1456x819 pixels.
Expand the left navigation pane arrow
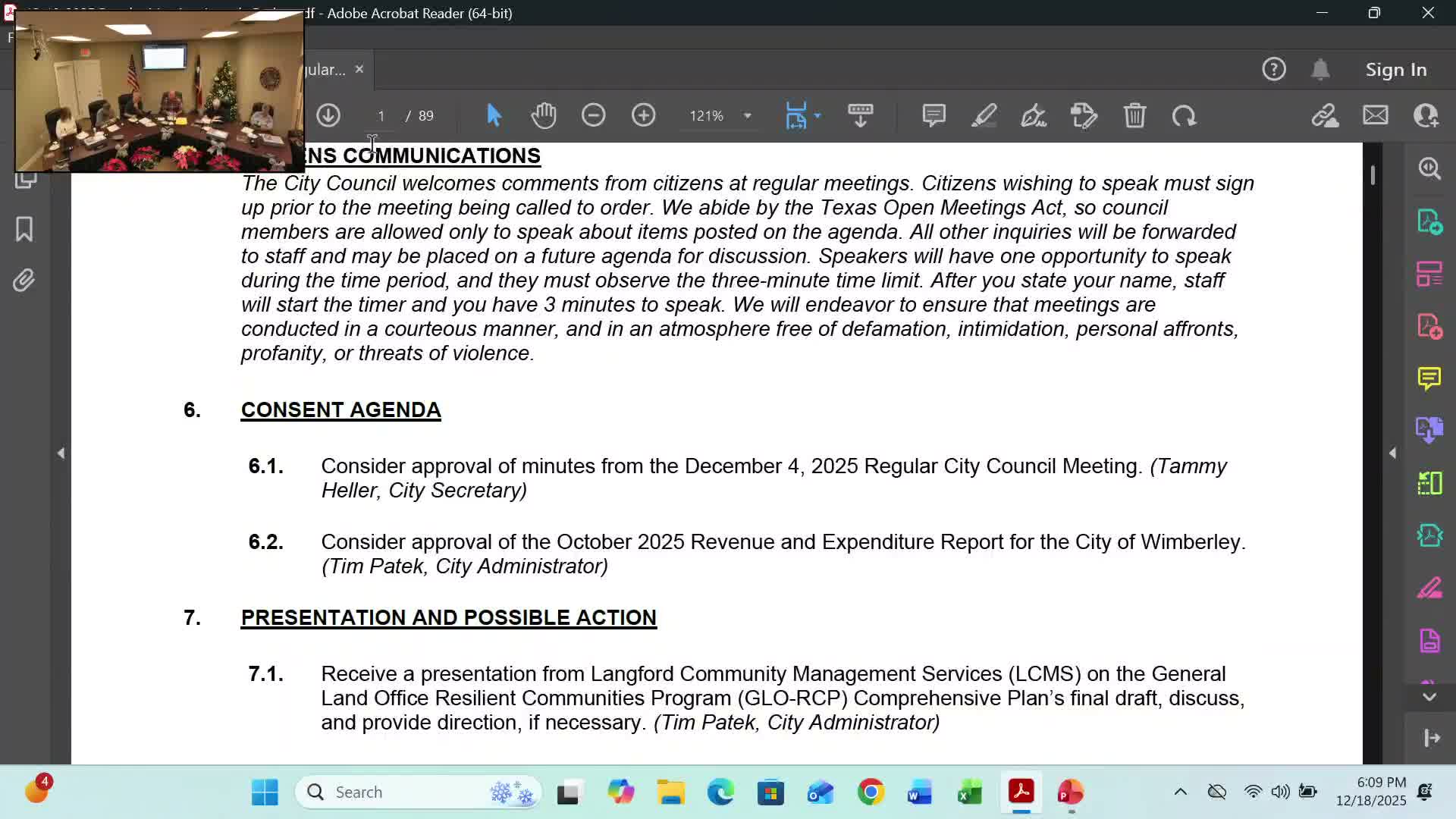click(x=61, y=453)
